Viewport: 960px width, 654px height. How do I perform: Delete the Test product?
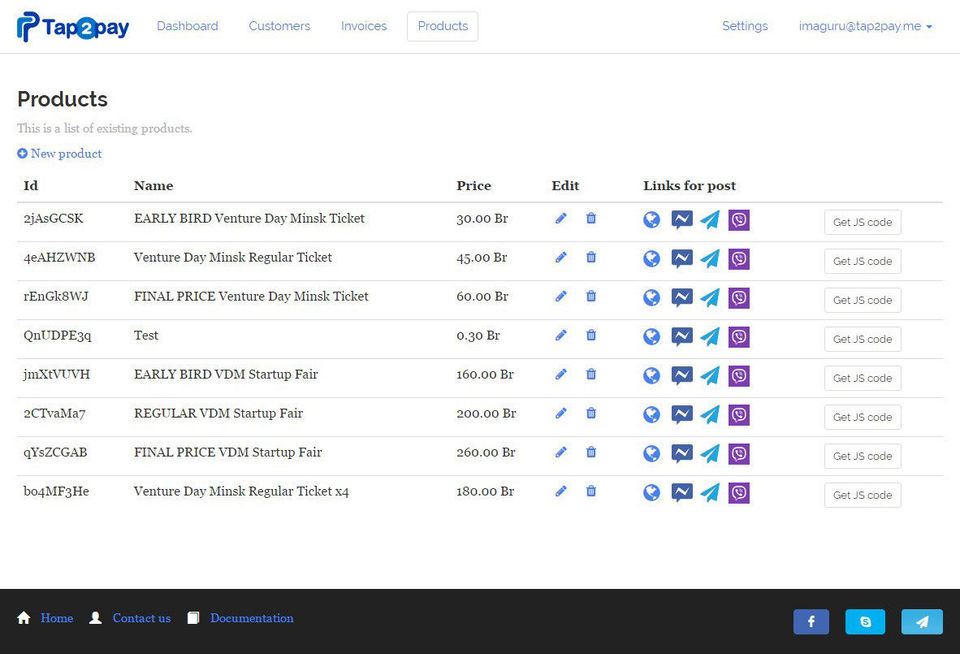591,335
